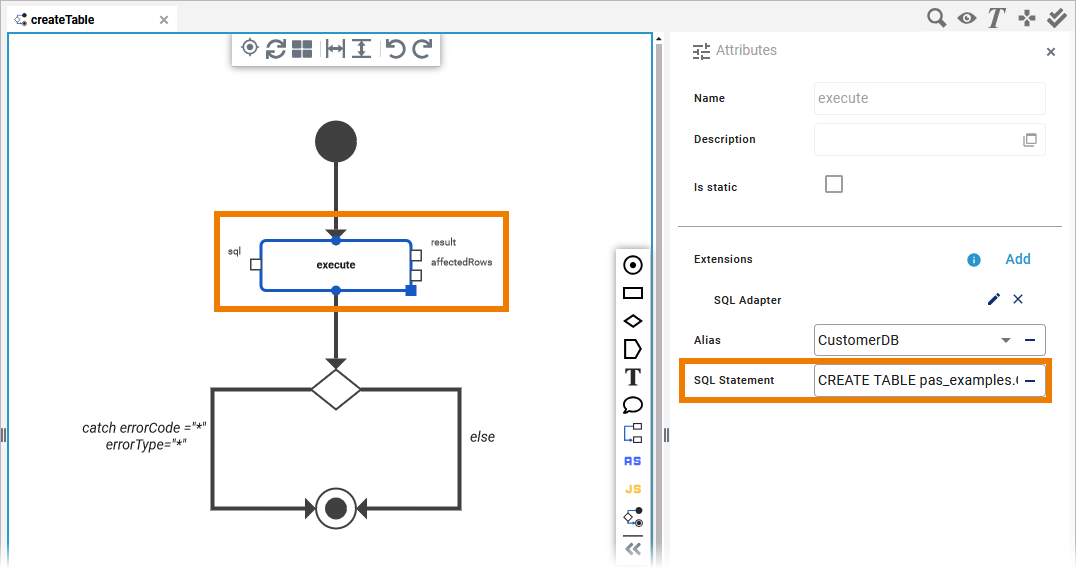Image resolution: width=1076 pixels, height=569 pixels.
Task: Select the JS script element tool
Action: [x=632, y=489]
